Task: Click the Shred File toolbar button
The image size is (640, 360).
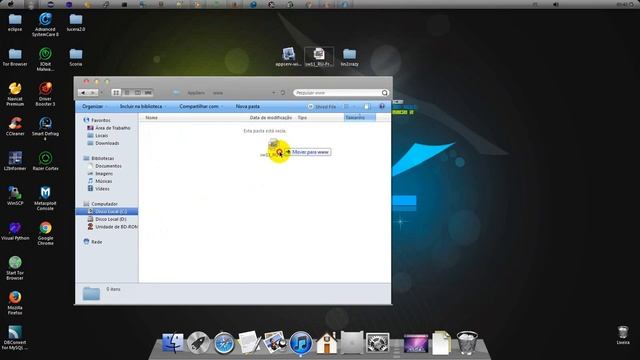Action: click(322, 107)
